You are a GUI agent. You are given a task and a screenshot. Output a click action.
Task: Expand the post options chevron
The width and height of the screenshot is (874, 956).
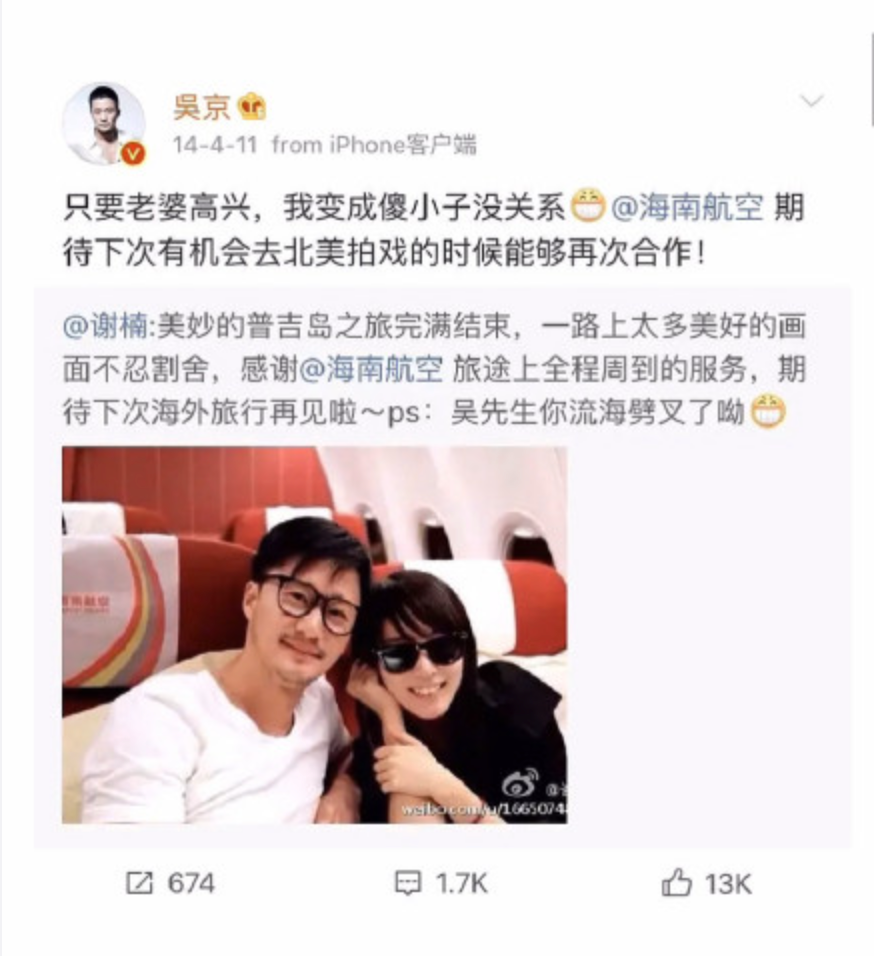tap(811, 101)
